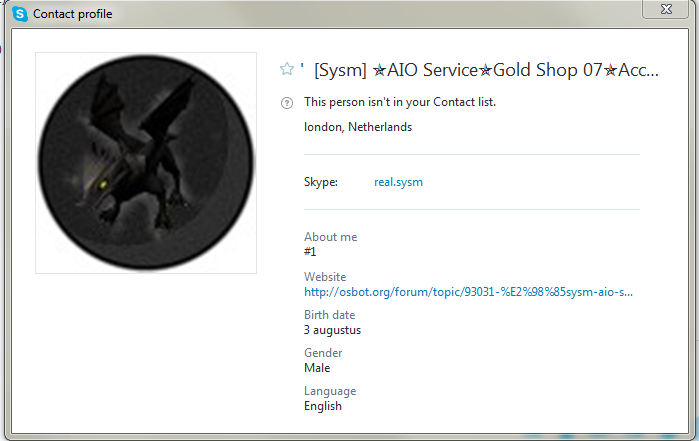
Task: Mark contact as favorite with star icon
Action: (x=287, y=69)
